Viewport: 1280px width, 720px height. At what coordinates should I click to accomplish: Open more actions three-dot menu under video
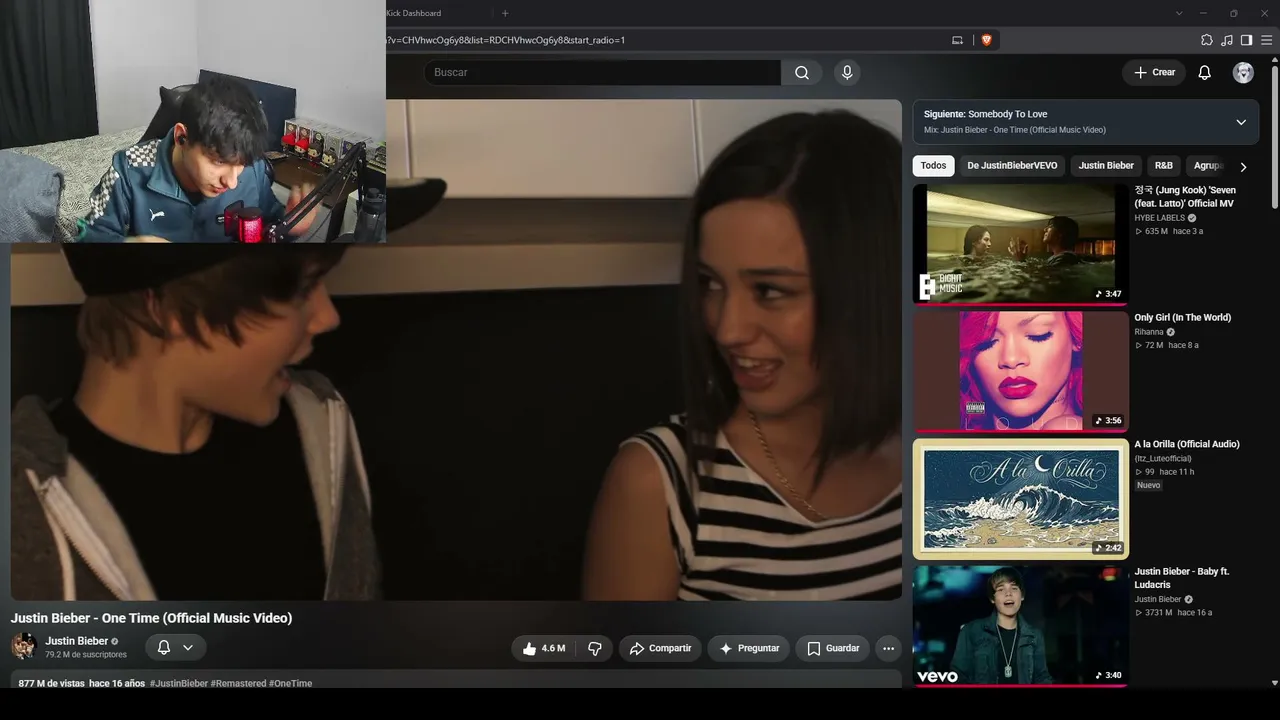tap(888, 648)
